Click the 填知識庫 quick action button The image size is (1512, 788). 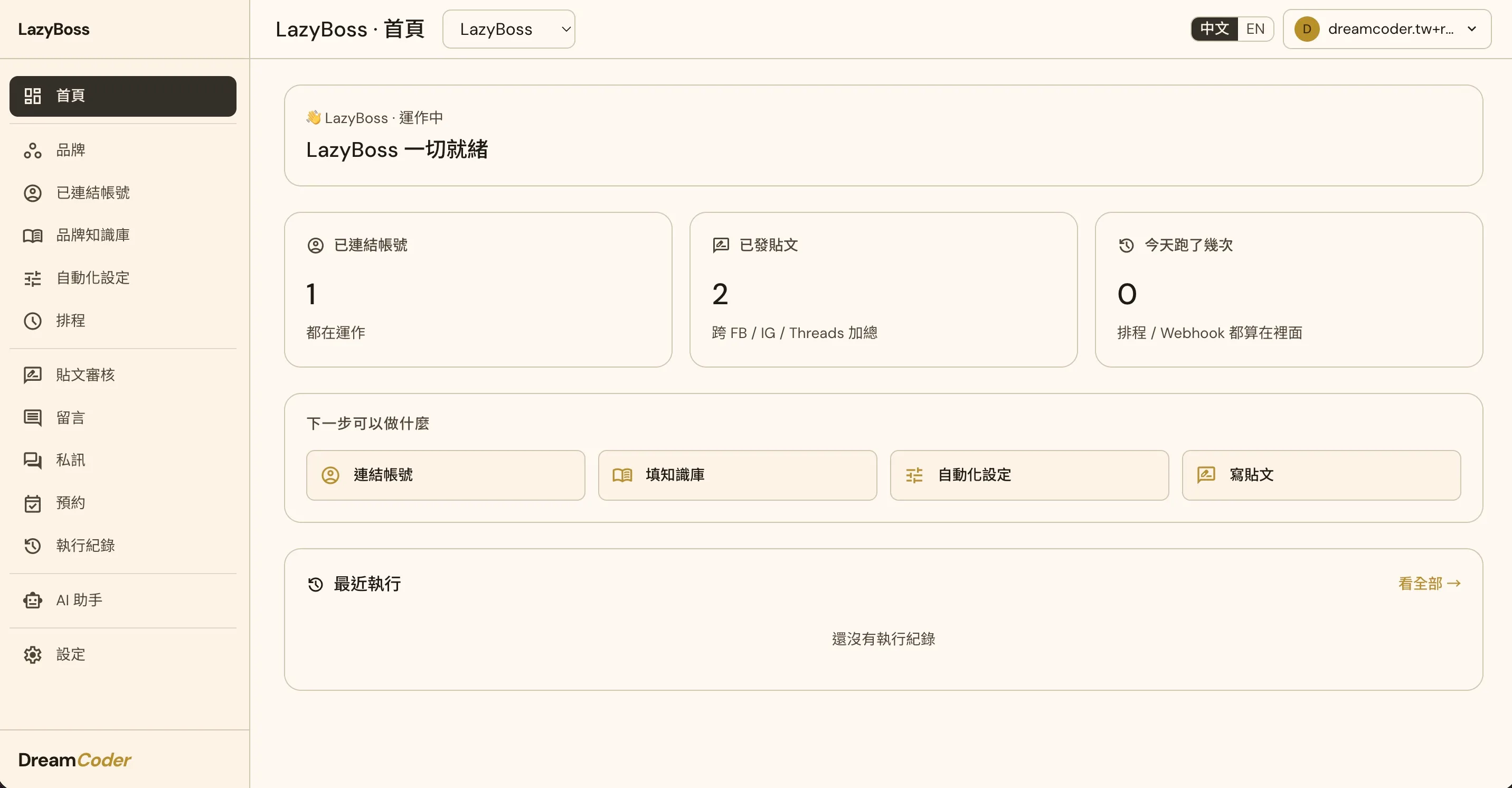pos(737,475)
